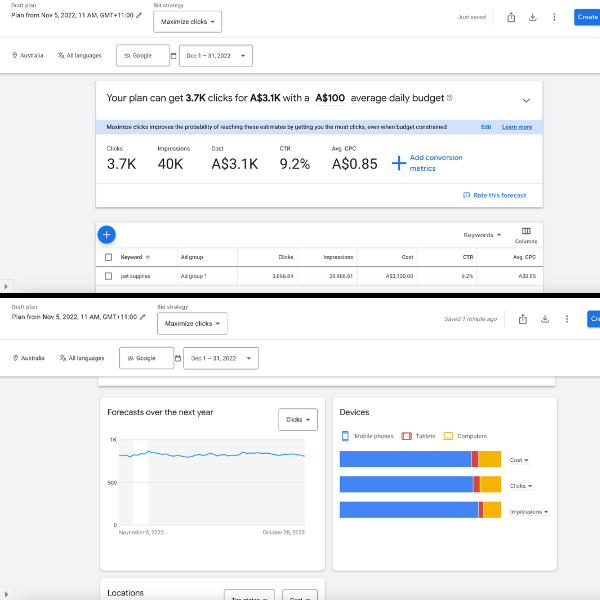
Task: Expand the side panel arrow in the upper view
Action: point(6,286)
